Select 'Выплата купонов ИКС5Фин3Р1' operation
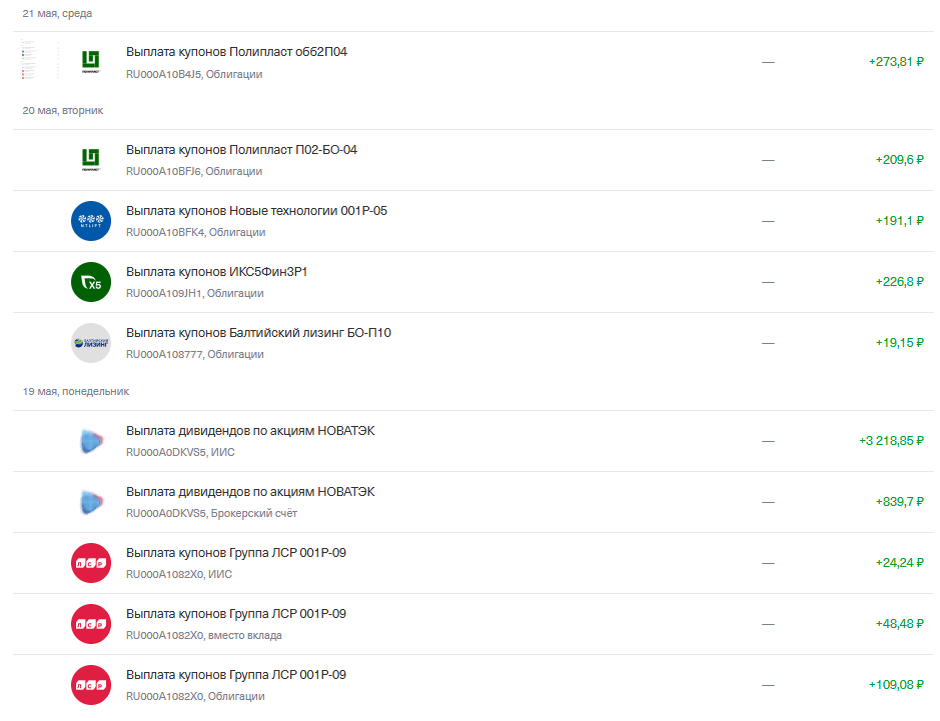Image resolution: width=940 pixels, height=721 pixels. click(216, 272)
